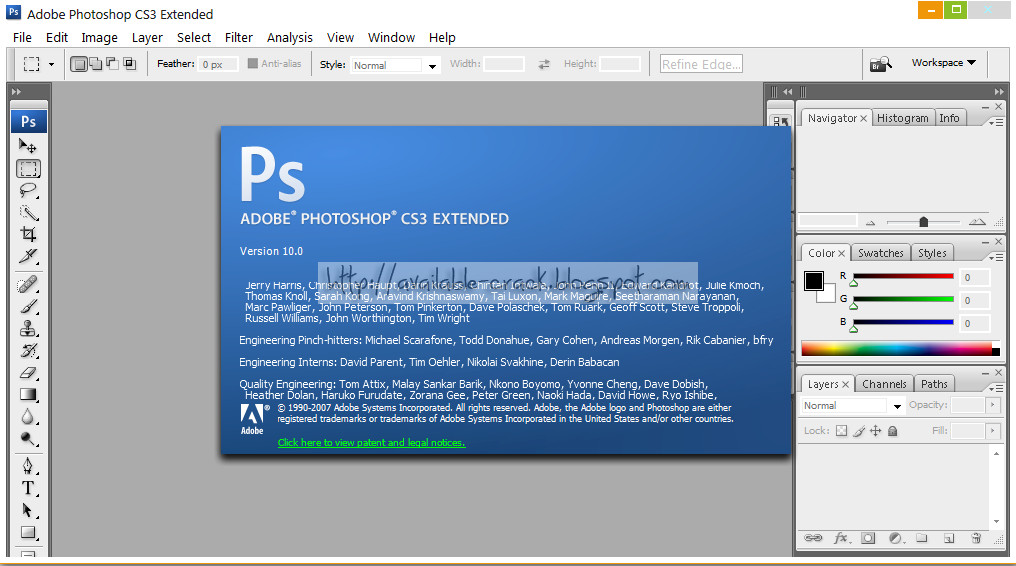Choose Intersect with selection mode
The height and width of the screenshot is (566, 1016).
(x=130, y=63)
